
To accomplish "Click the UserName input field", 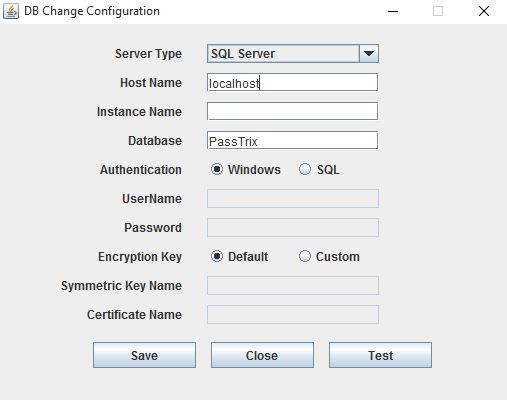I will pos(293,198).
